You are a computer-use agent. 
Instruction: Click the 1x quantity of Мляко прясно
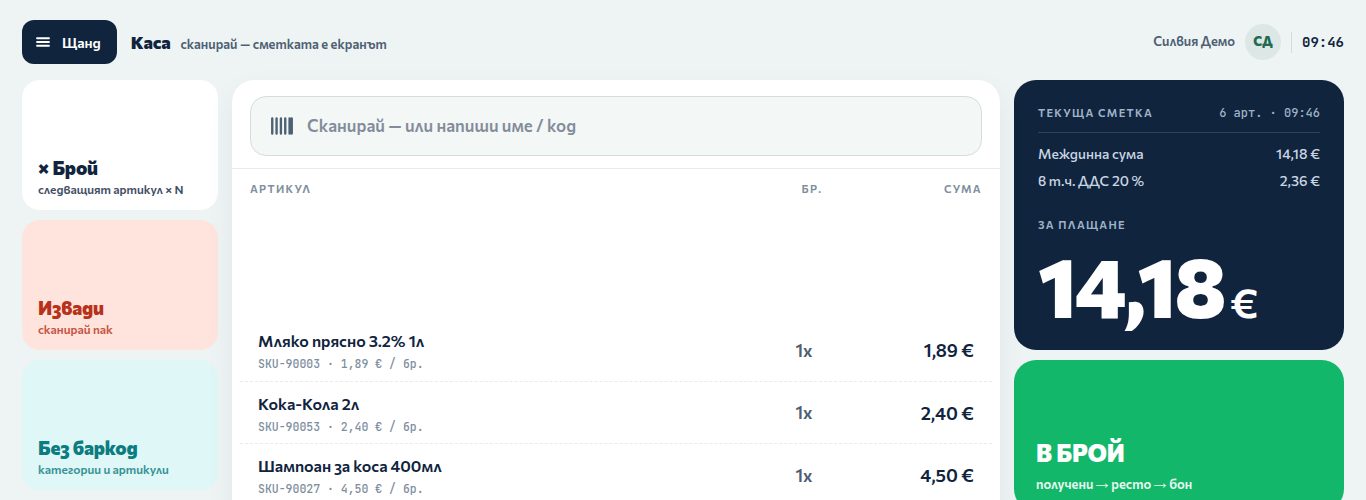point(804,351)
